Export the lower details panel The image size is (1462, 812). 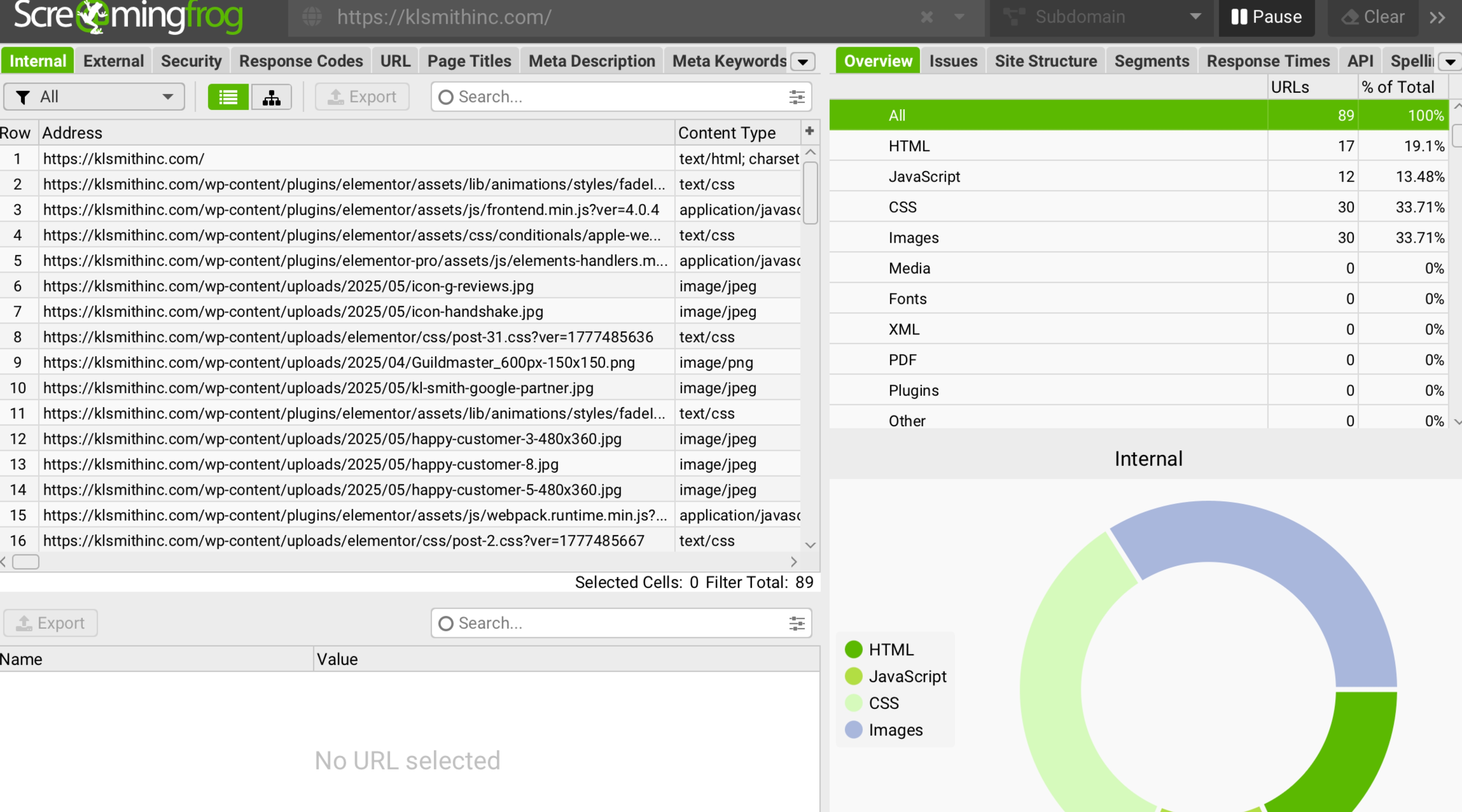coord(50,623)
